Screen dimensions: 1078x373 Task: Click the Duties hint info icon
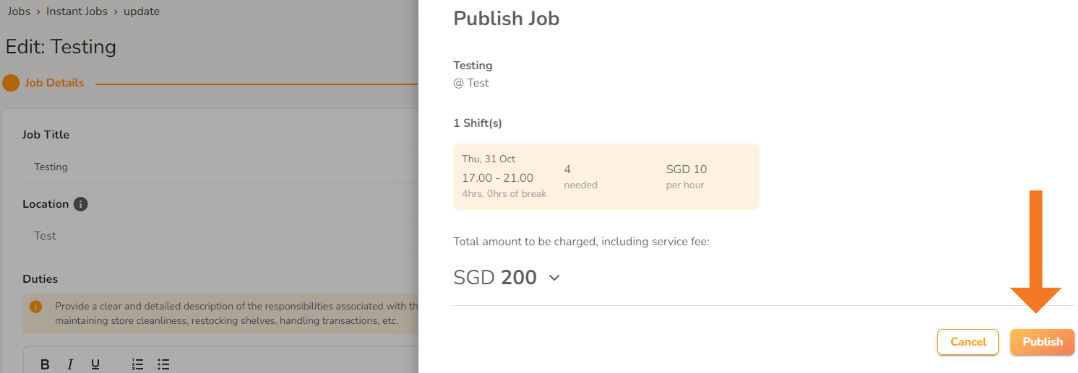[36, 306]
